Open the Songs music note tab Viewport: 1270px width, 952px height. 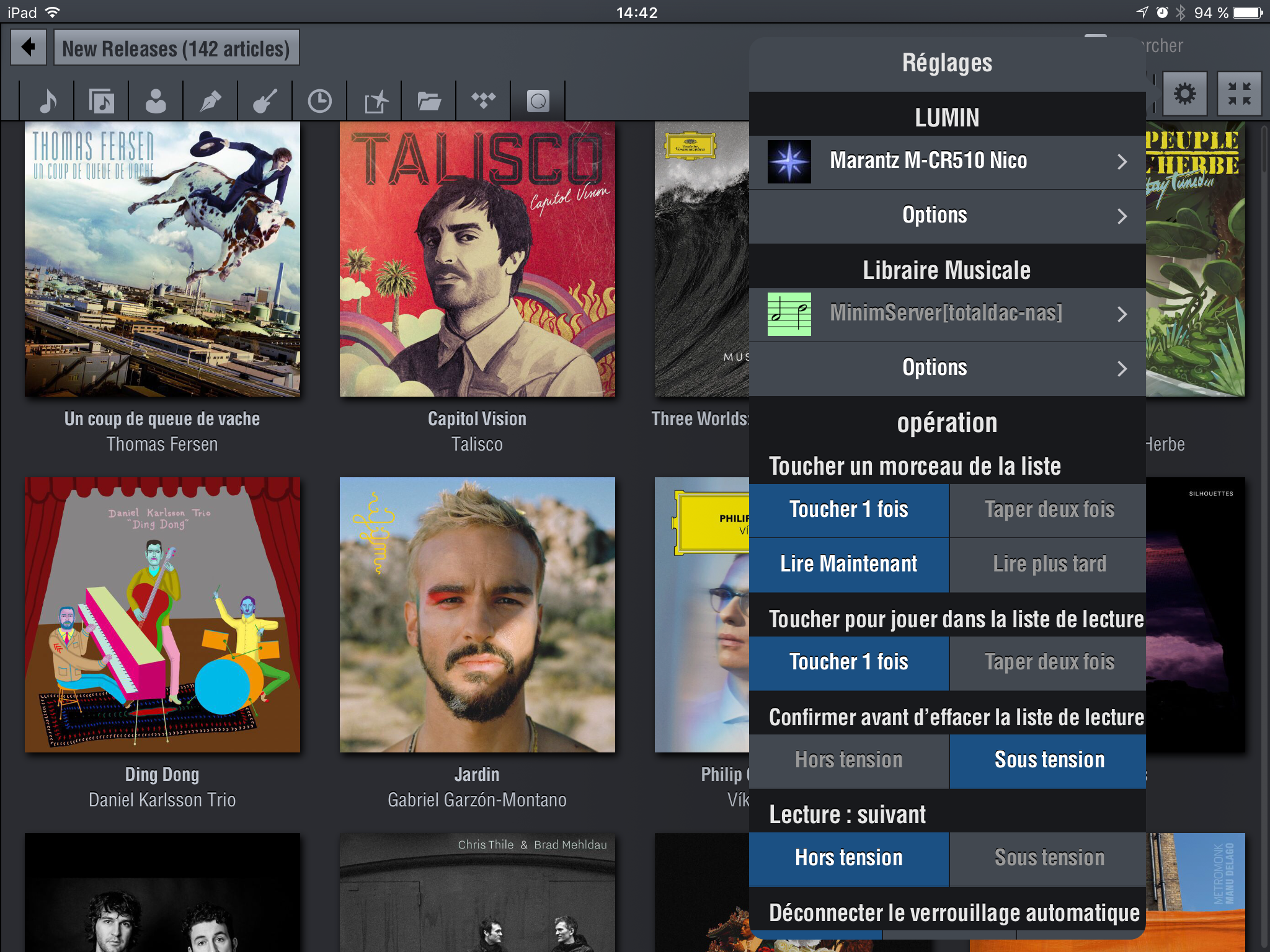coord(47,100)
